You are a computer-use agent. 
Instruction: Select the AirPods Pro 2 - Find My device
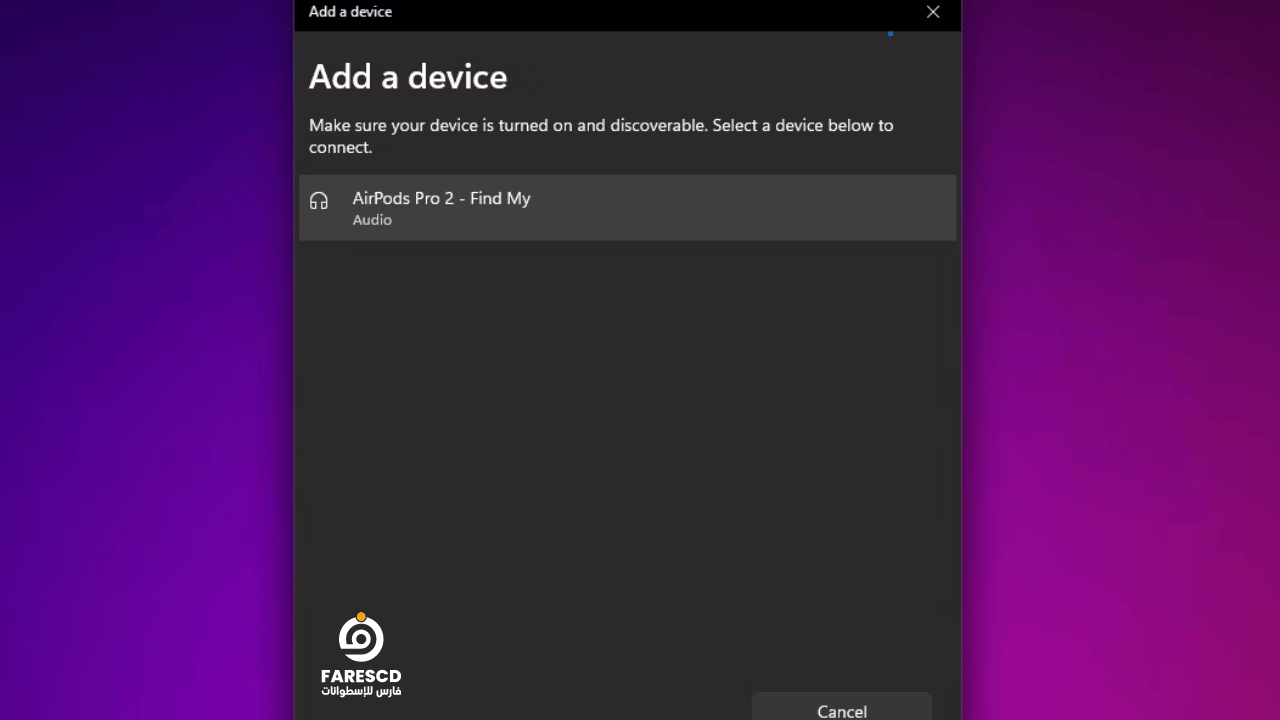(x=627, y=208)
